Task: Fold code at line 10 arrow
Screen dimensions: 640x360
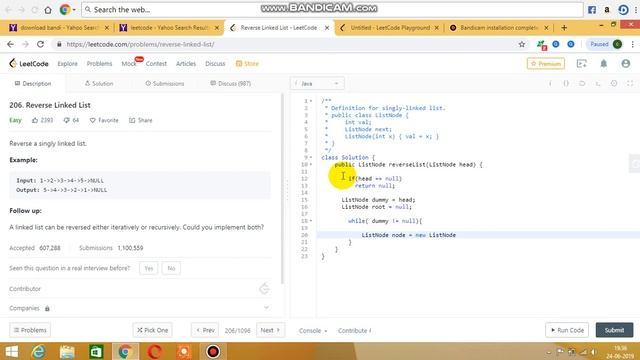Action: (x=311, y=164)
